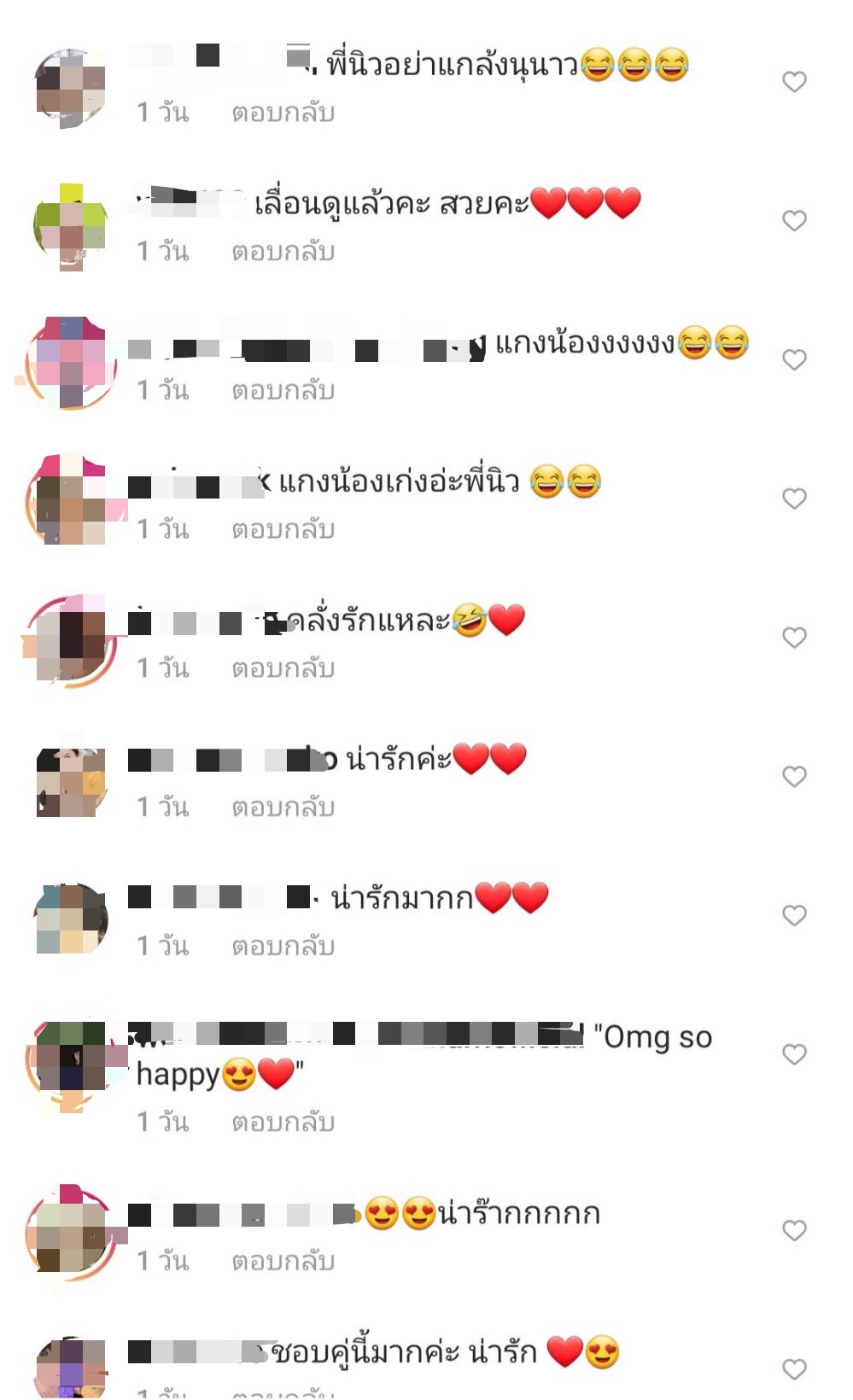Tap ตอบกลับ under 'น่าร๊ากกกกก' comment
853x1400 pixels.
[x=283, y=1262]
